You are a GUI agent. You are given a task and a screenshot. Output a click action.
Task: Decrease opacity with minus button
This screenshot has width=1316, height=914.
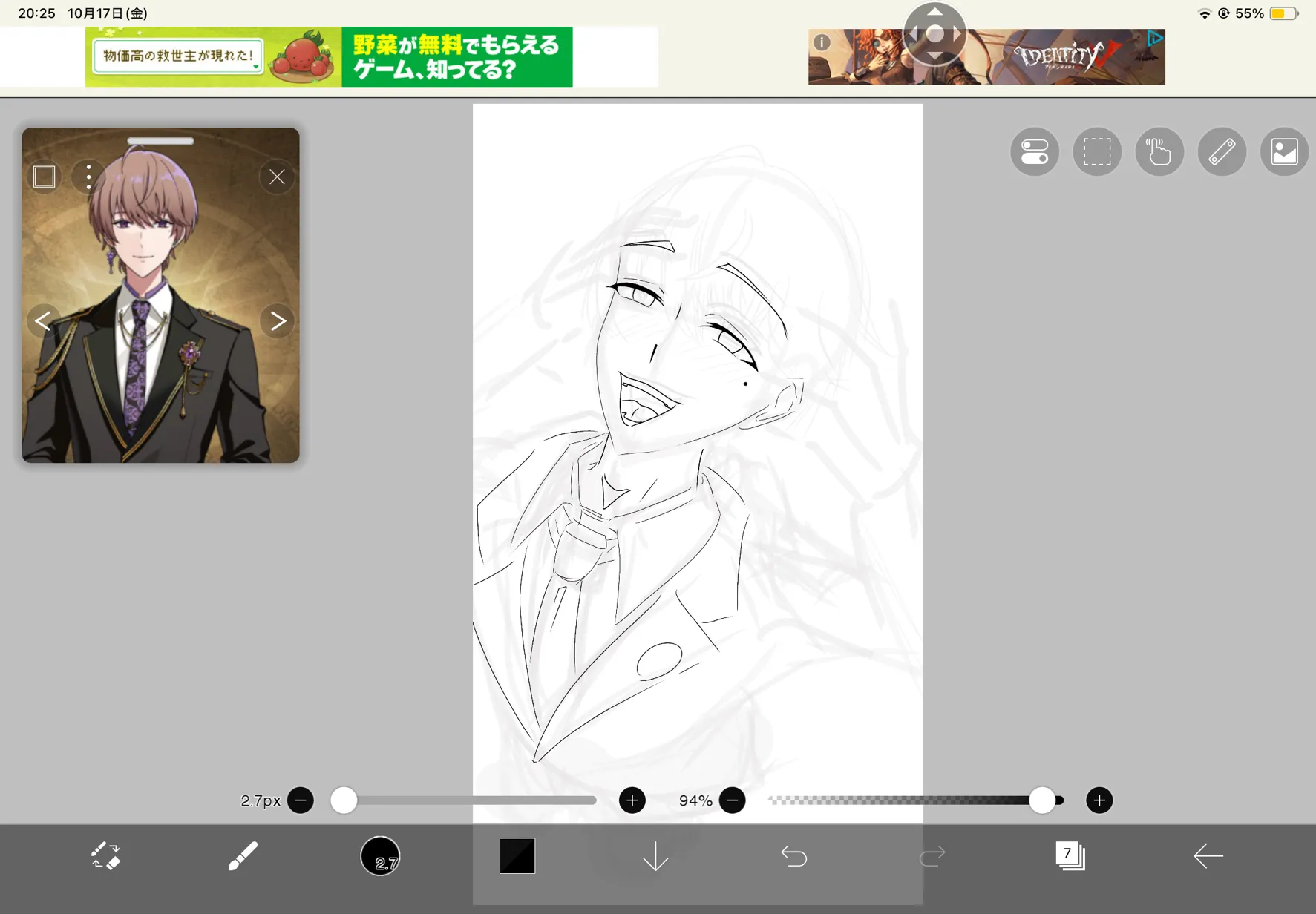click(x=733, y=800)
